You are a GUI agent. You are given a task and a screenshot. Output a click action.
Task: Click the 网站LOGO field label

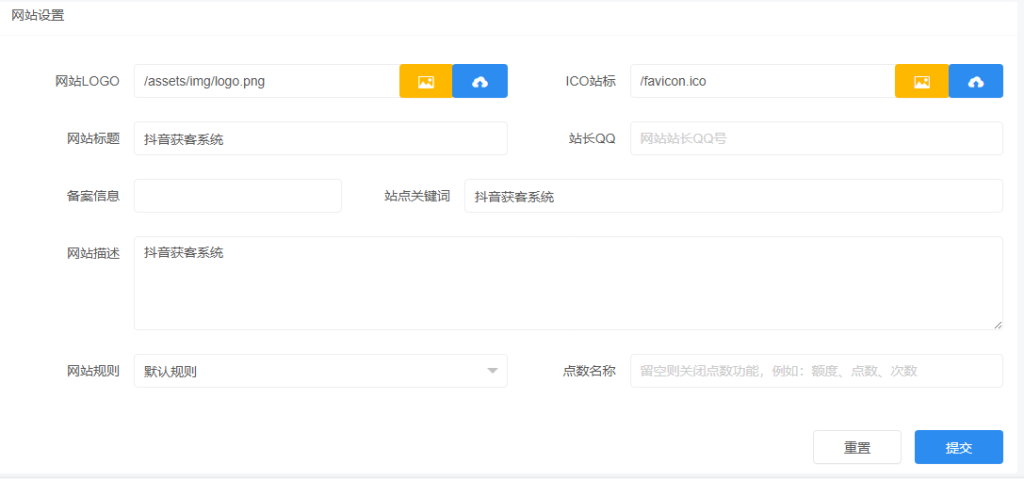click(x=88, y=81)
